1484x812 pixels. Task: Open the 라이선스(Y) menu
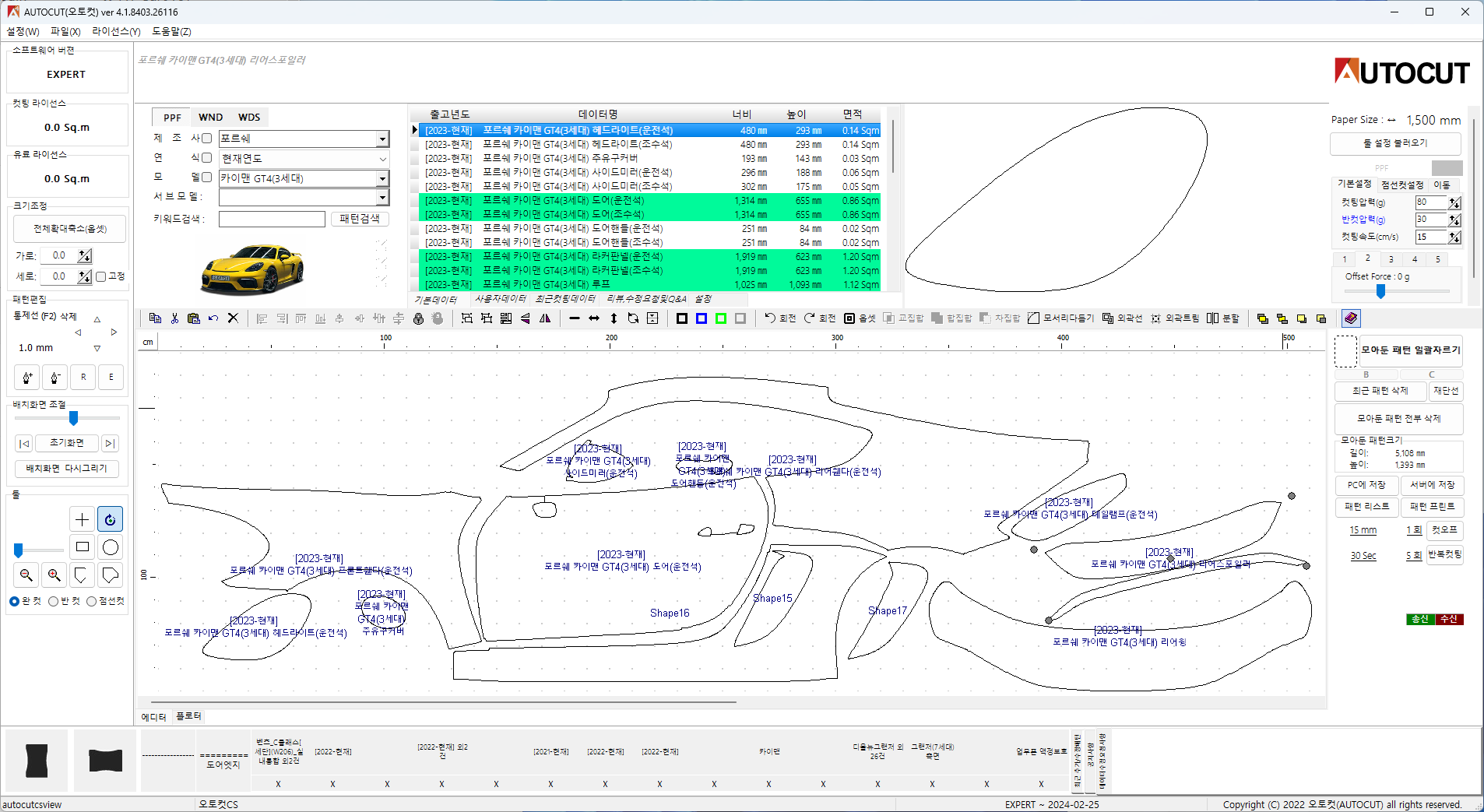(116, 31)
